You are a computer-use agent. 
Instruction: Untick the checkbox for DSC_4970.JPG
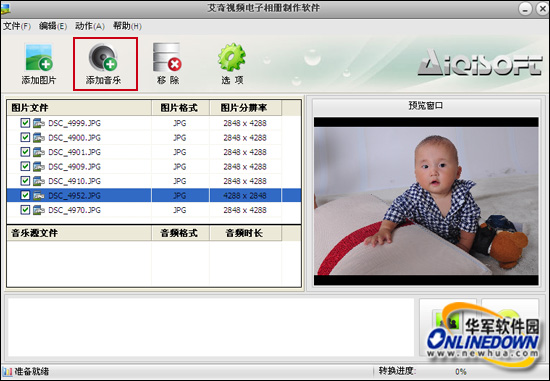coord(25,210)
